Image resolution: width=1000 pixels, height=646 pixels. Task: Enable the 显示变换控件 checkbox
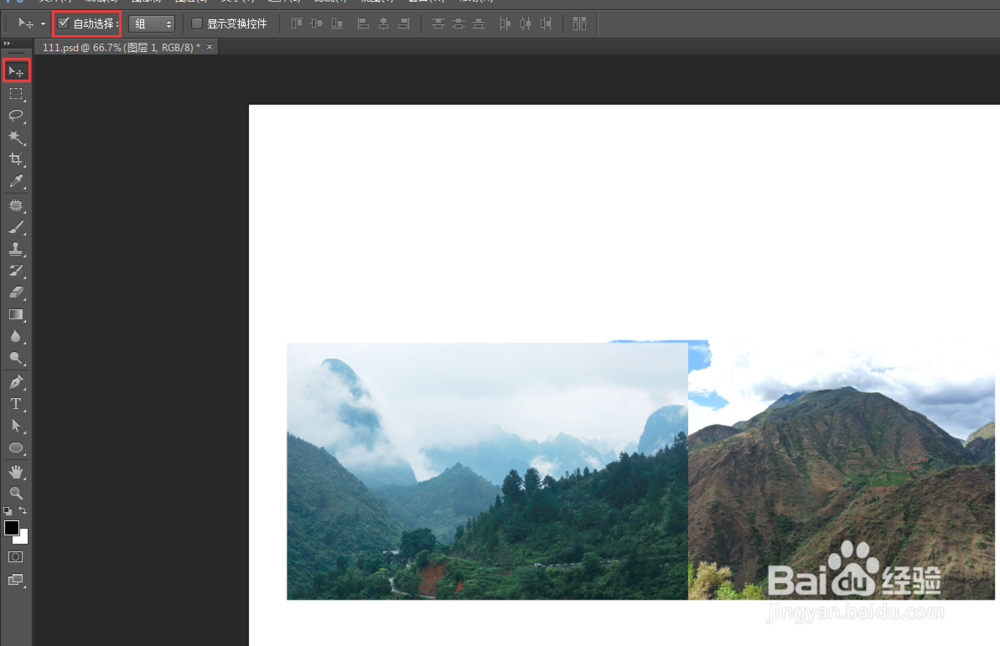[196, 23]
